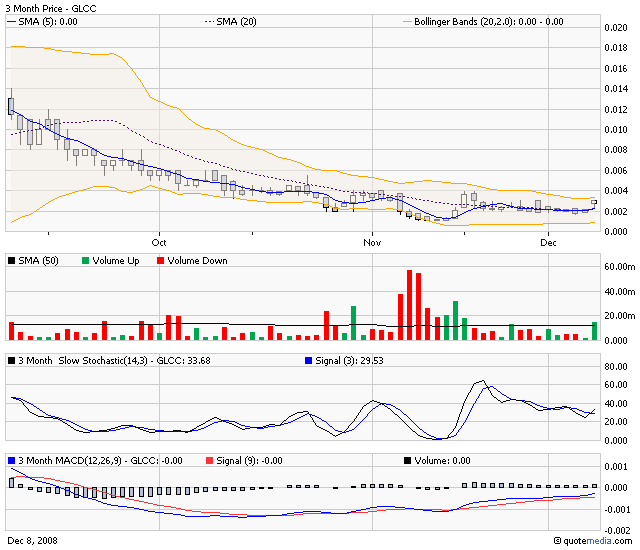Click the orange Bollinger Bands legend line
The height and width of the screenshot is (550, 640).
pos(406,20)
